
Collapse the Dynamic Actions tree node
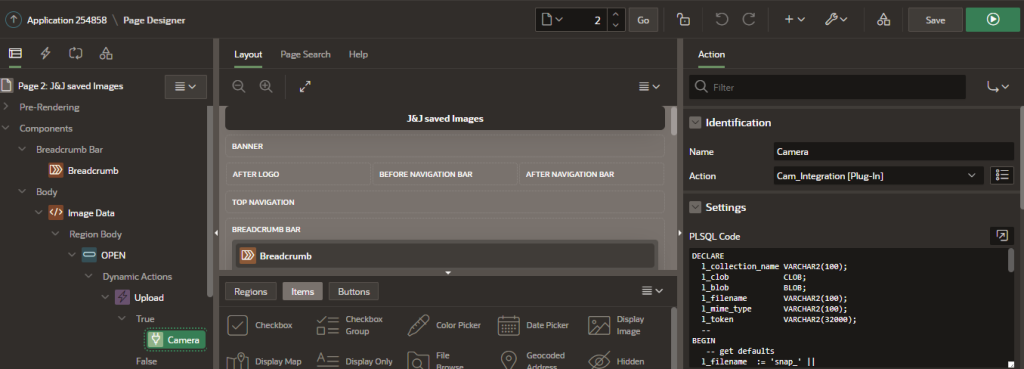point(89,276)
